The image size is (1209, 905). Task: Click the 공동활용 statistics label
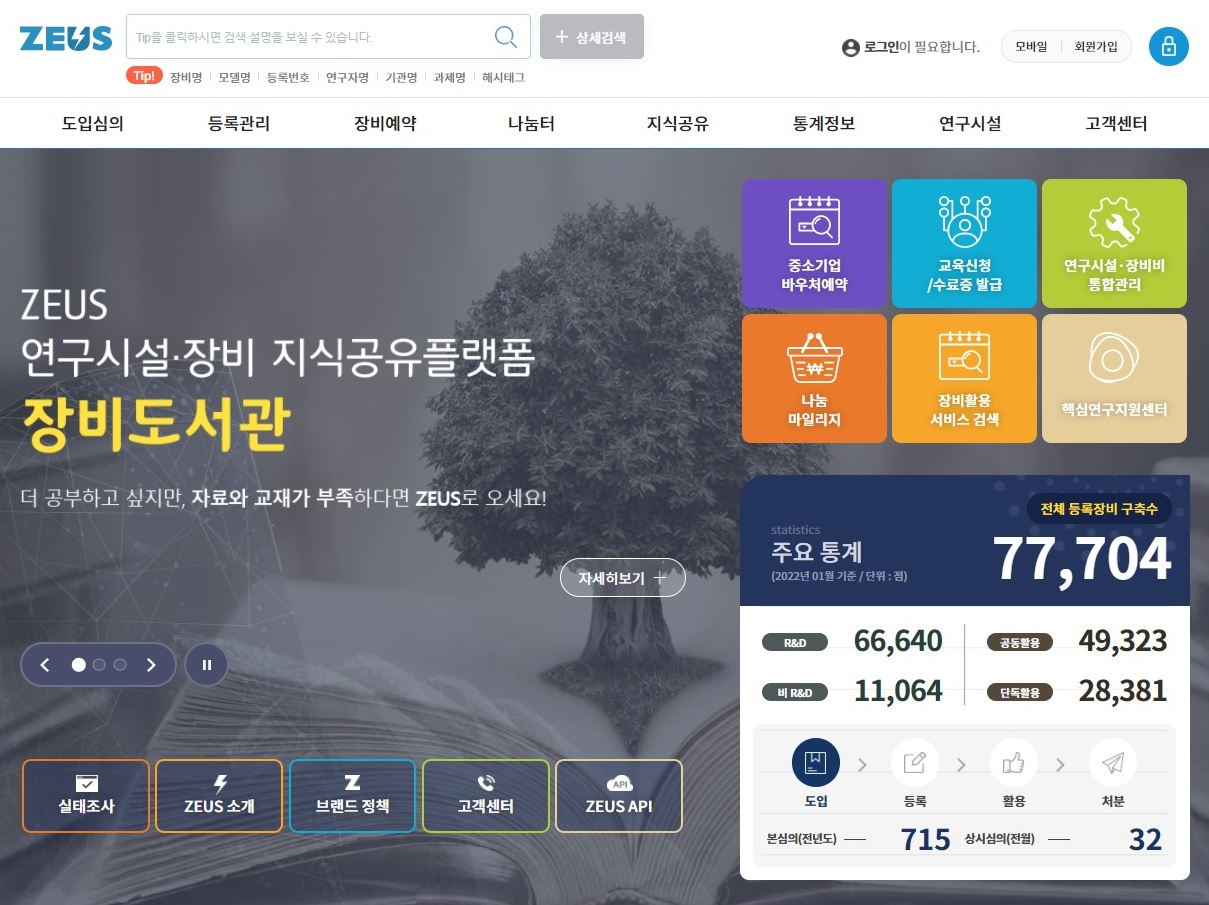[1019, 643]
